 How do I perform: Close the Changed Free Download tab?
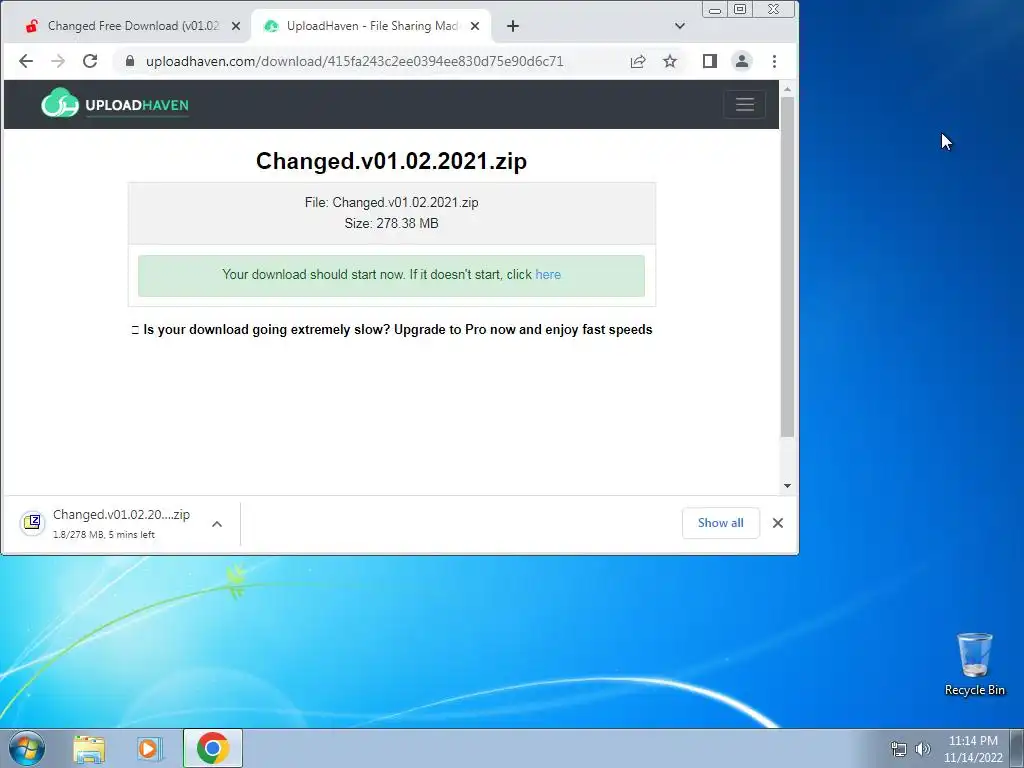pyautogui.click(x=236, y=26)
